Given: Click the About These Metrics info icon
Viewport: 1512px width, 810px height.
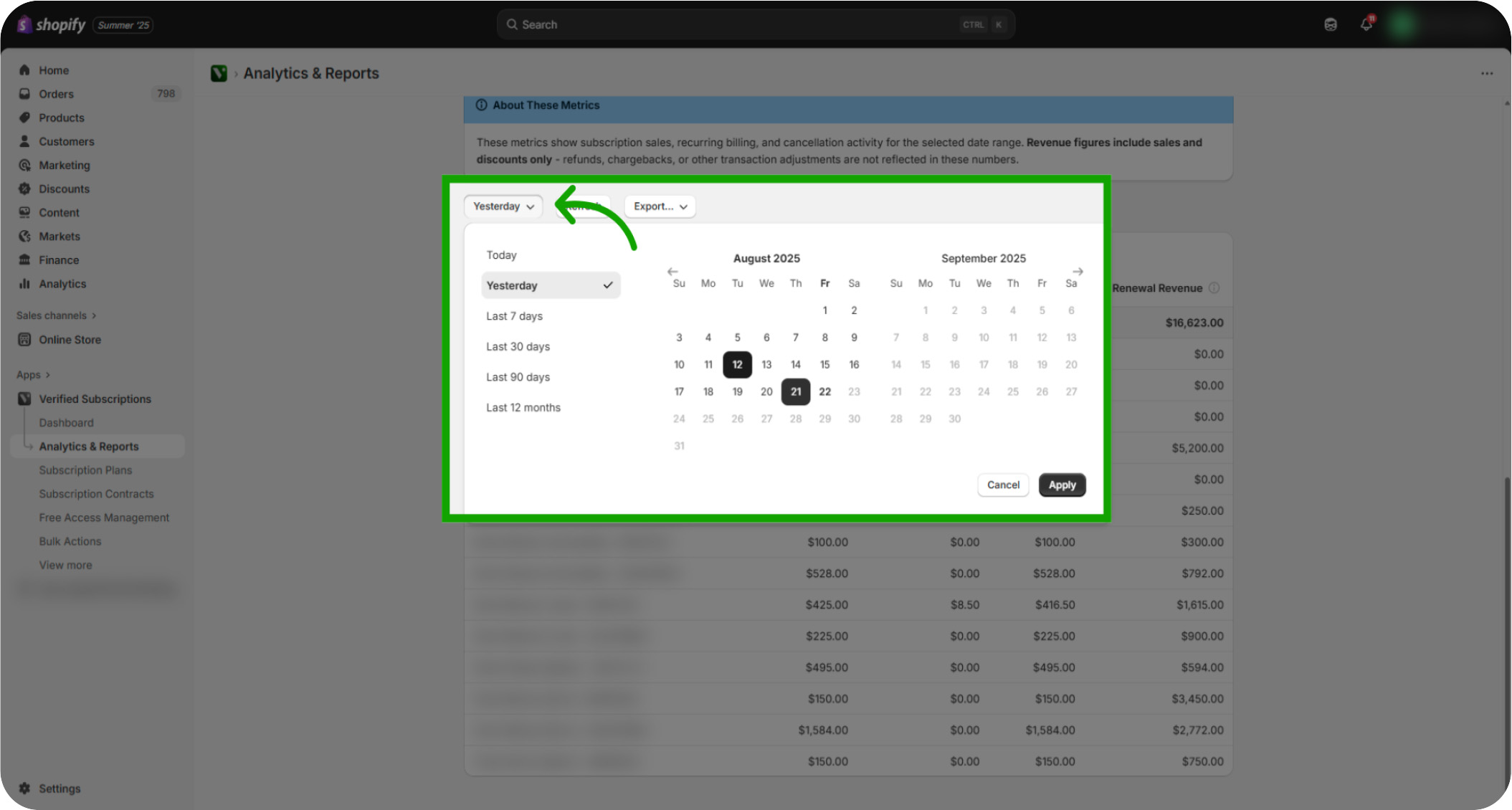Looking at the screenshot, I should [x=482, y=105].
